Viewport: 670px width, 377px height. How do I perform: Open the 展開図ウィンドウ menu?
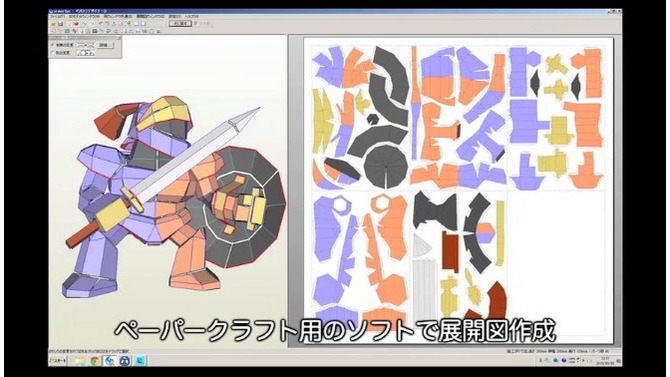[x=150, y=17]
